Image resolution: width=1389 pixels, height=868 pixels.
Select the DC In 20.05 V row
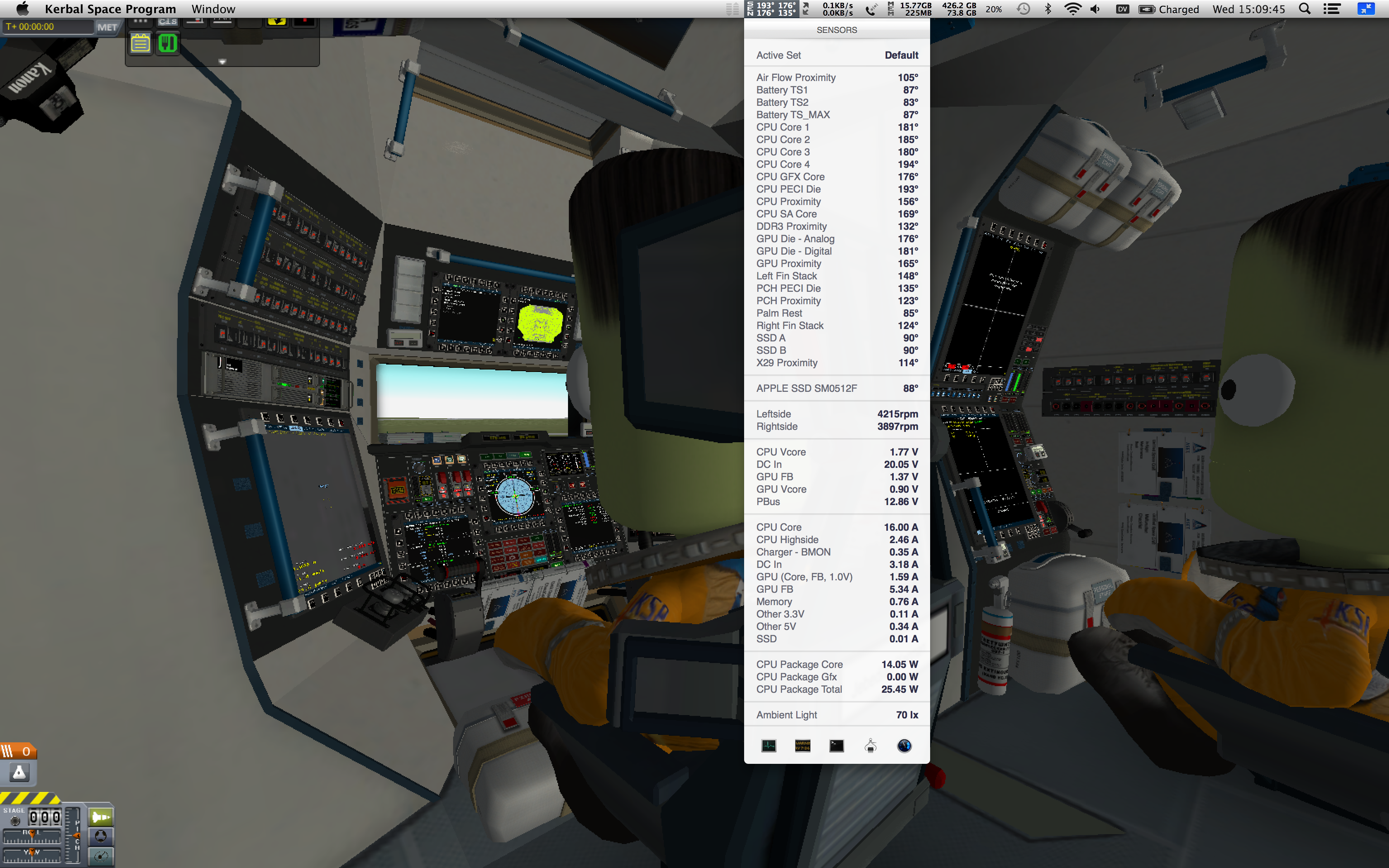837,465
